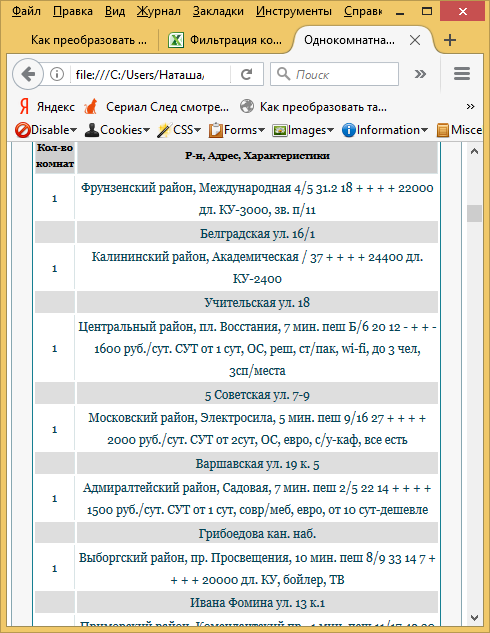Switch to Фильтрация ко... tab
This screenshot has width=490, height=633.
[226, 40]
